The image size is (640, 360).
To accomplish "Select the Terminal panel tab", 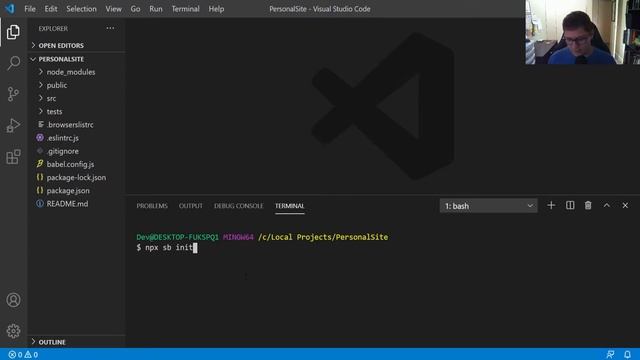I will point(289,206).
